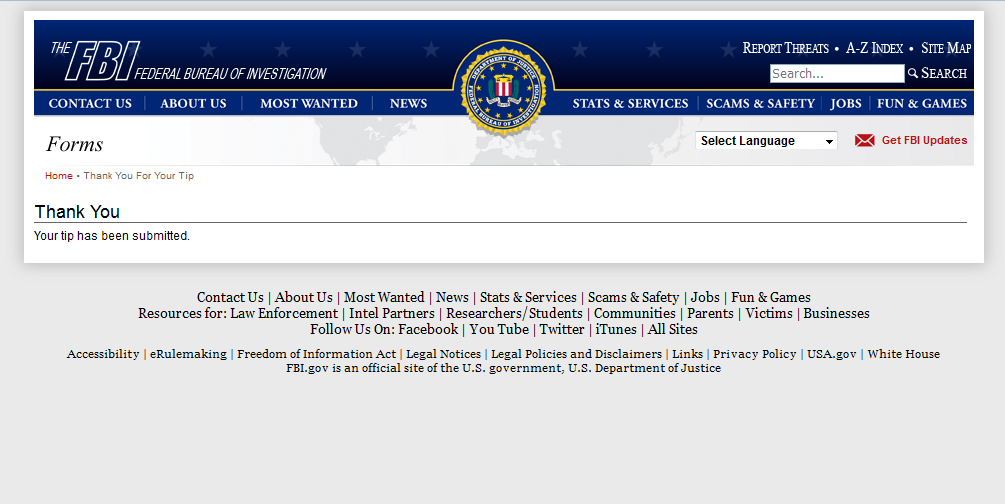
Task: Visit the Site Map link
Action: click(946, 48)
